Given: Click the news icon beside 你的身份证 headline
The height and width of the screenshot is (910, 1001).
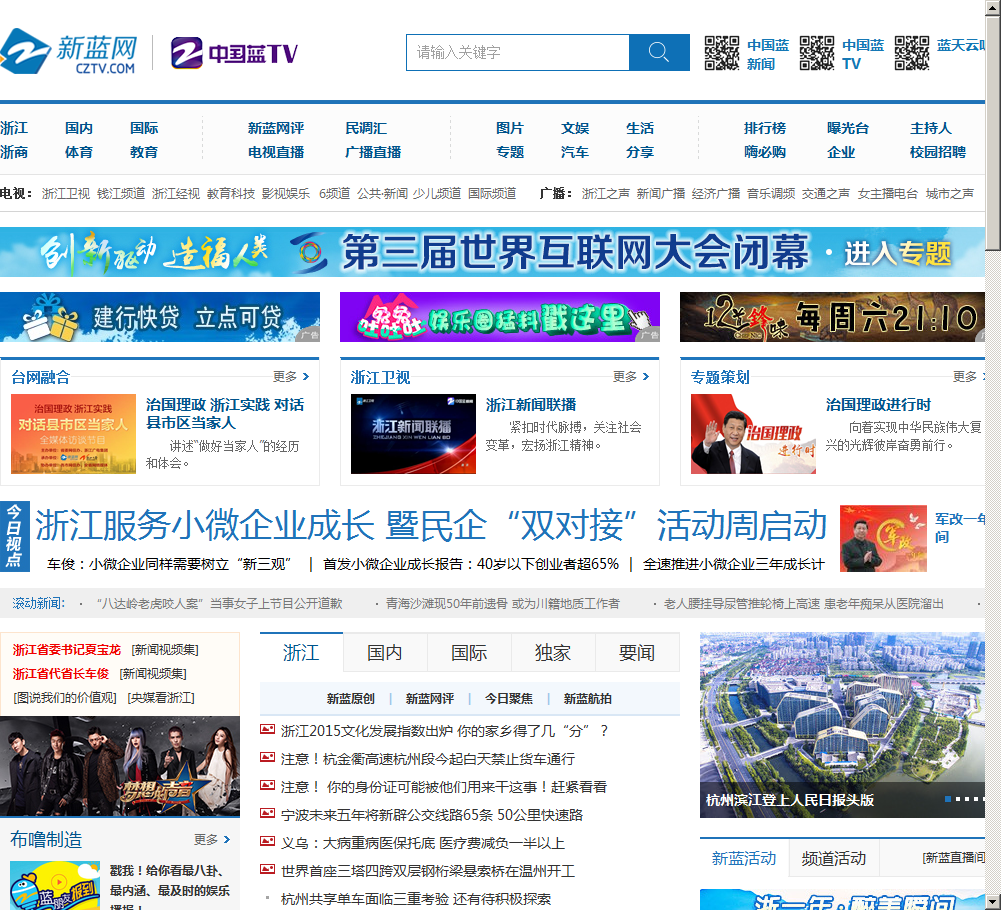Looking at the screenshot, I should click(267, 786).
